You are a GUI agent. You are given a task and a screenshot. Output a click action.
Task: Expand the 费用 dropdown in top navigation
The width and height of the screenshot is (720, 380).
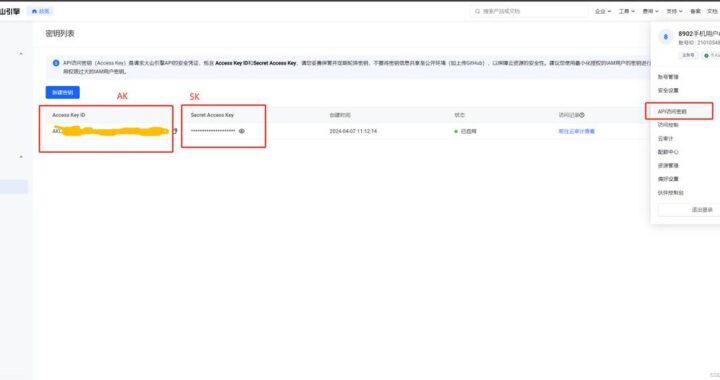[x=650, y=11]
